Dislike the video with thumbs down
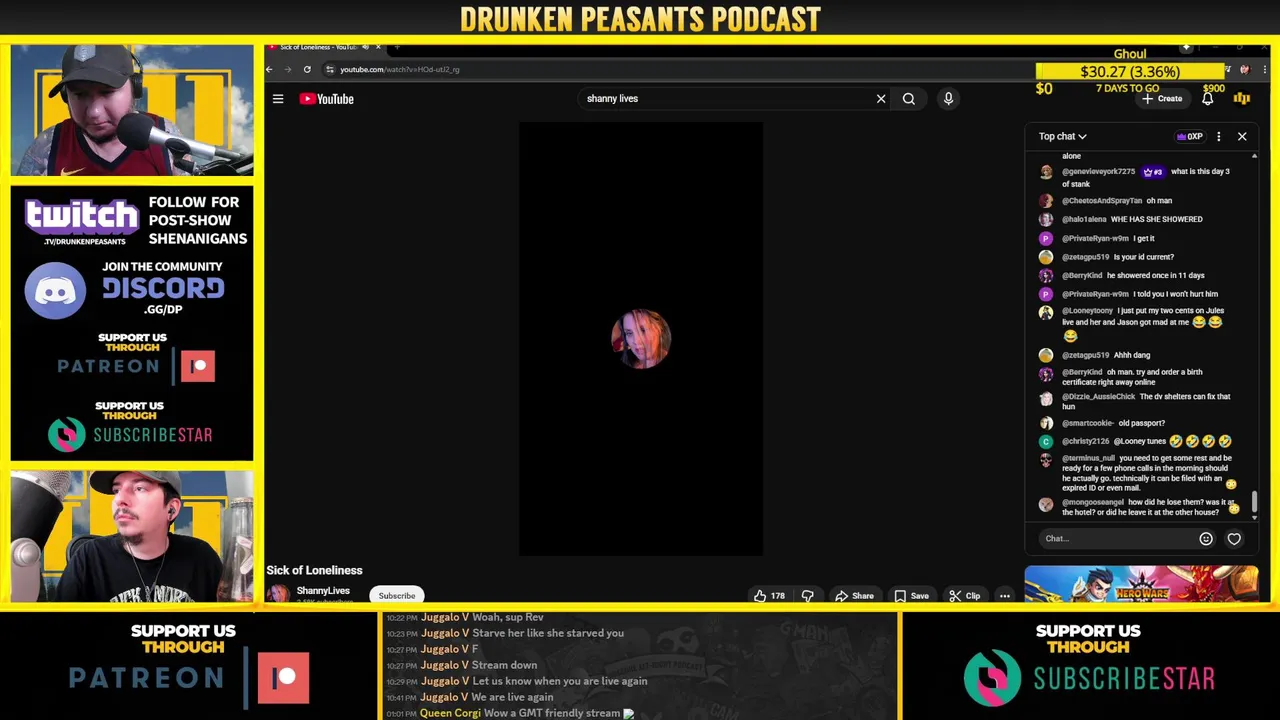This screenshot has height=720, width=1280. (x=807, y=596)
